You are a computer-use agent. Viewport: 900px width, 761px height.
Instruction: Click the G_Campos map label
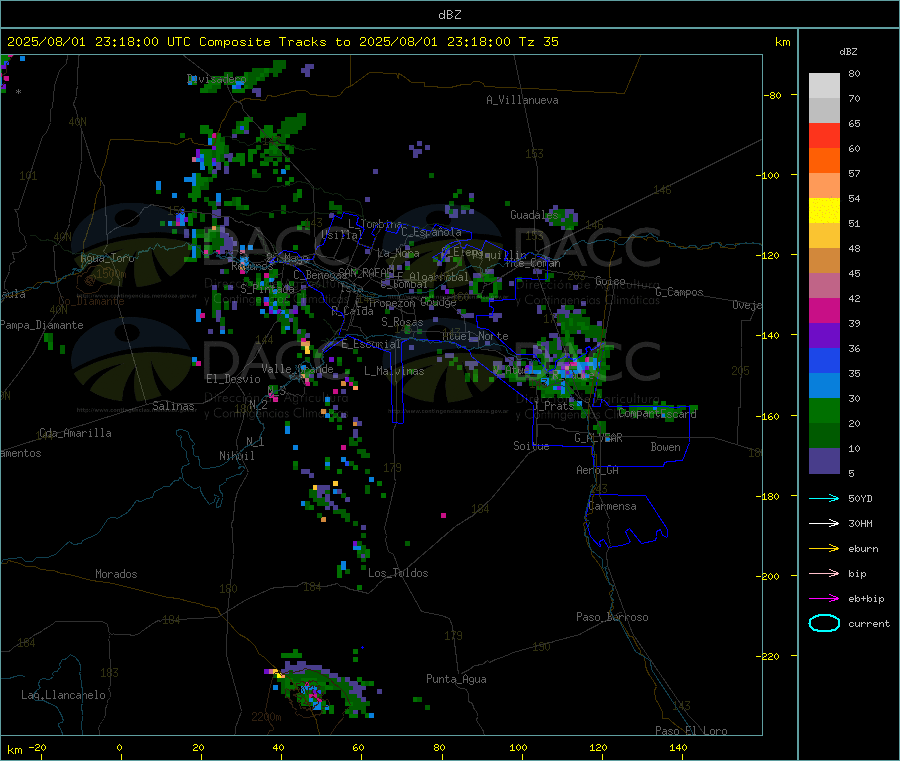(679, 292)
